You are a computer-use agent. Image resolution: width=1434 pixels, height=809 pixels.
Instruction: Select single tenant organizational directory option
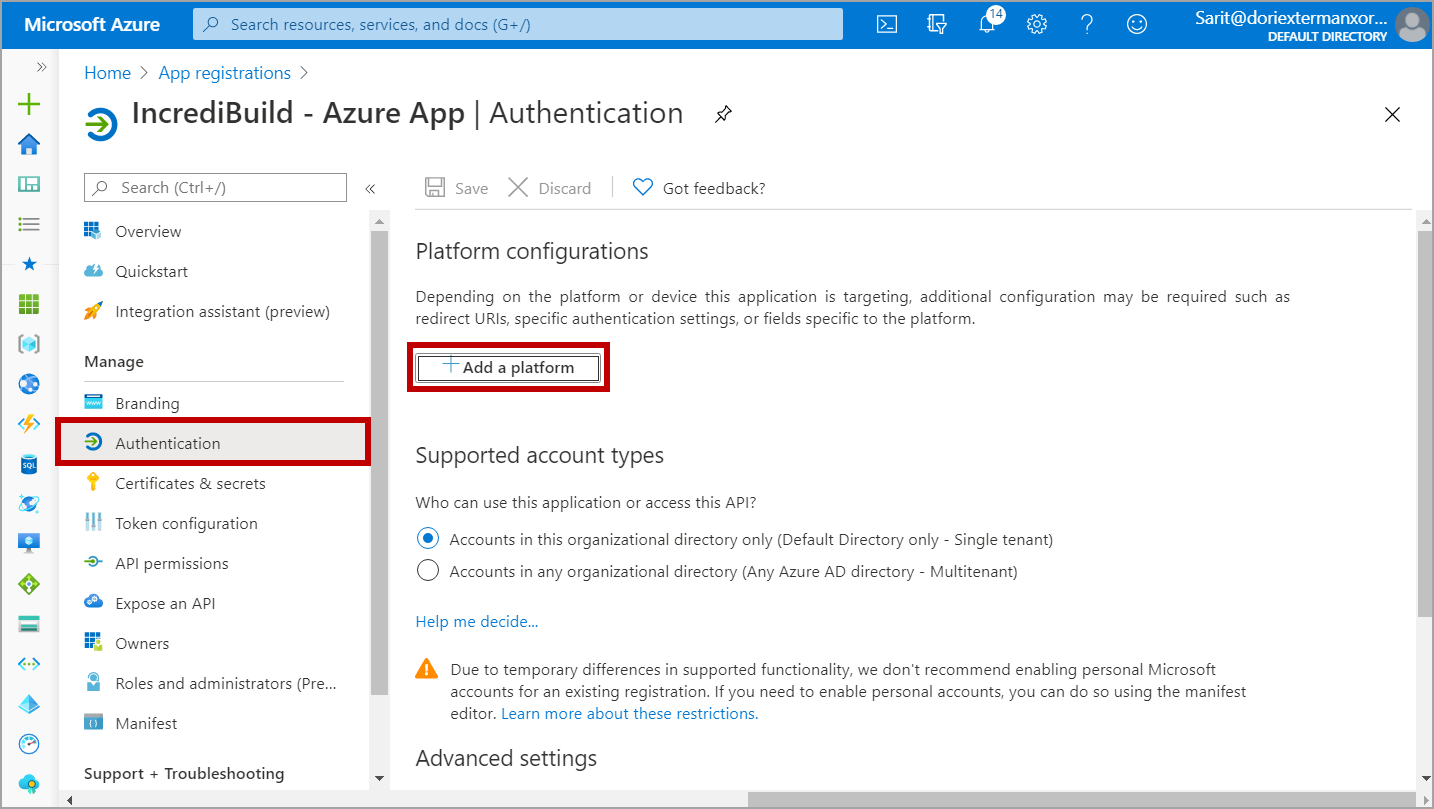pyautogui.click(x=428, y=539)
